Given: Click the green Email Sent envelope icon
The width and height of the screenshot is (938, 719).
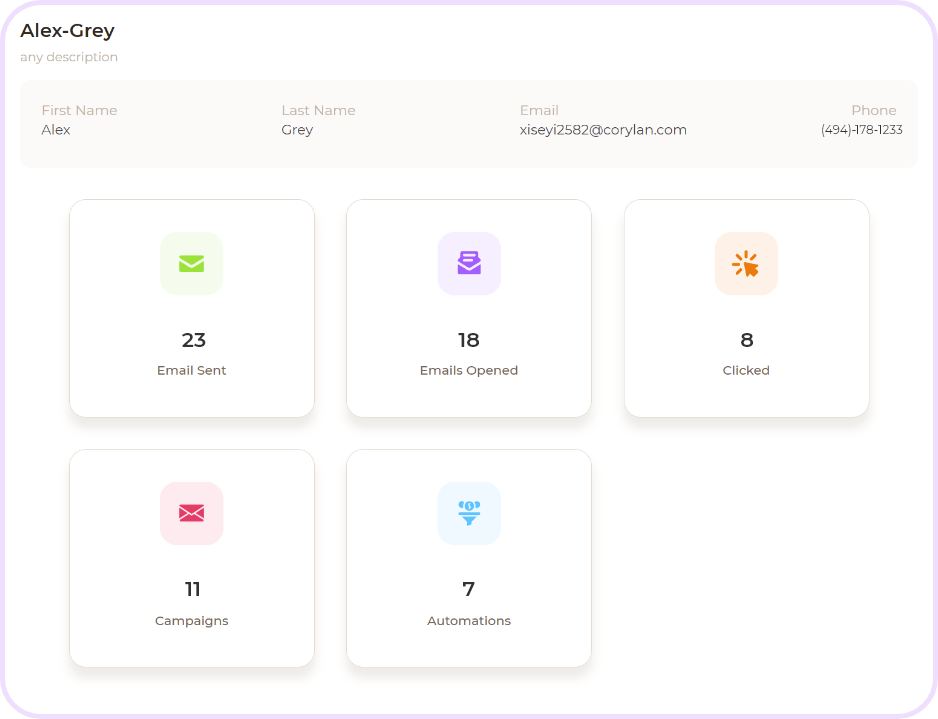Looking at the screenshot, I should click(191, 263).
